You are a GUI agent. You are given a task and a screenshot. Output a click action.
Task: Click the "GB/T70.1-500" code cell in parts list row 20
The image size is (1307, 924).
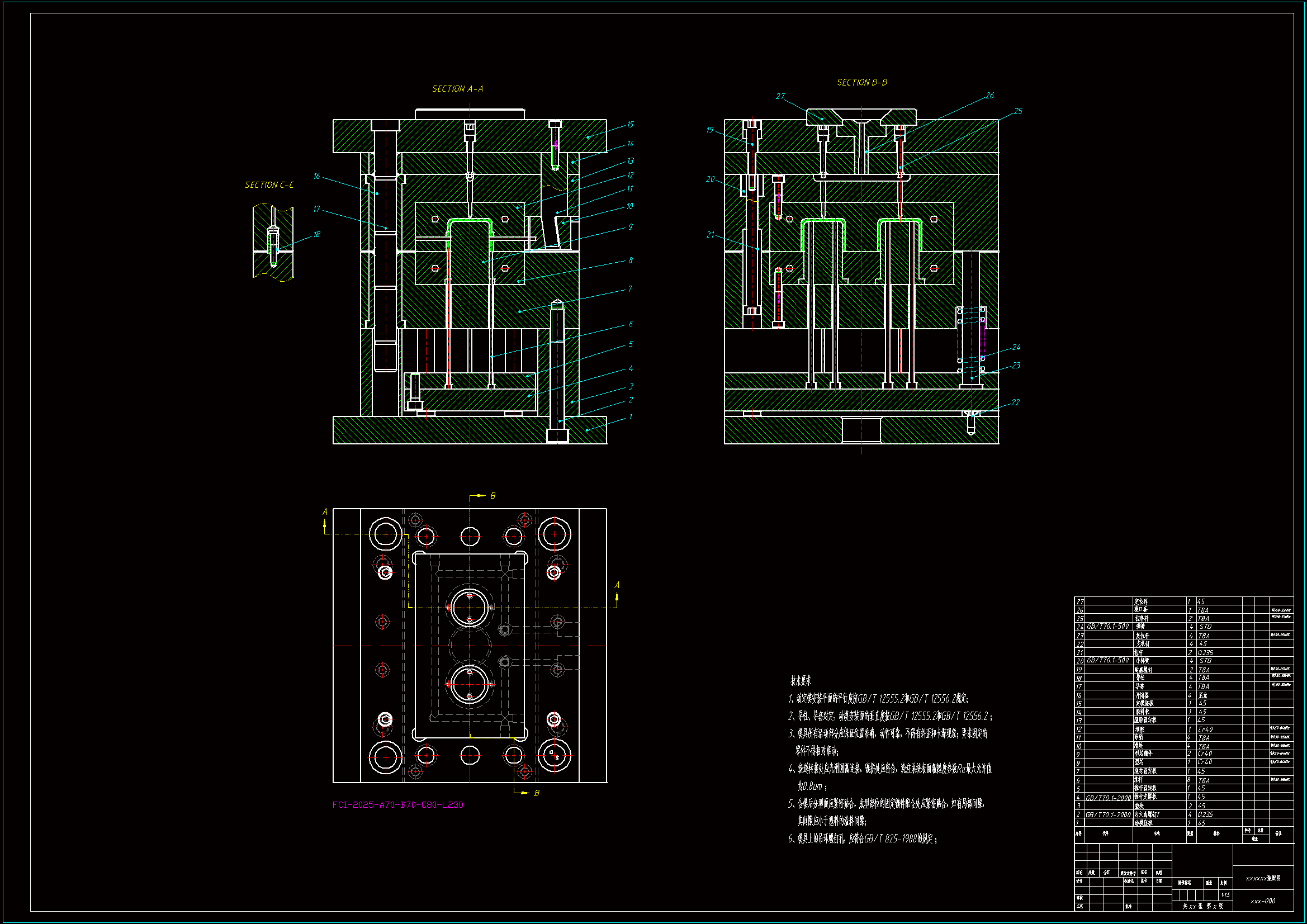1108,660
